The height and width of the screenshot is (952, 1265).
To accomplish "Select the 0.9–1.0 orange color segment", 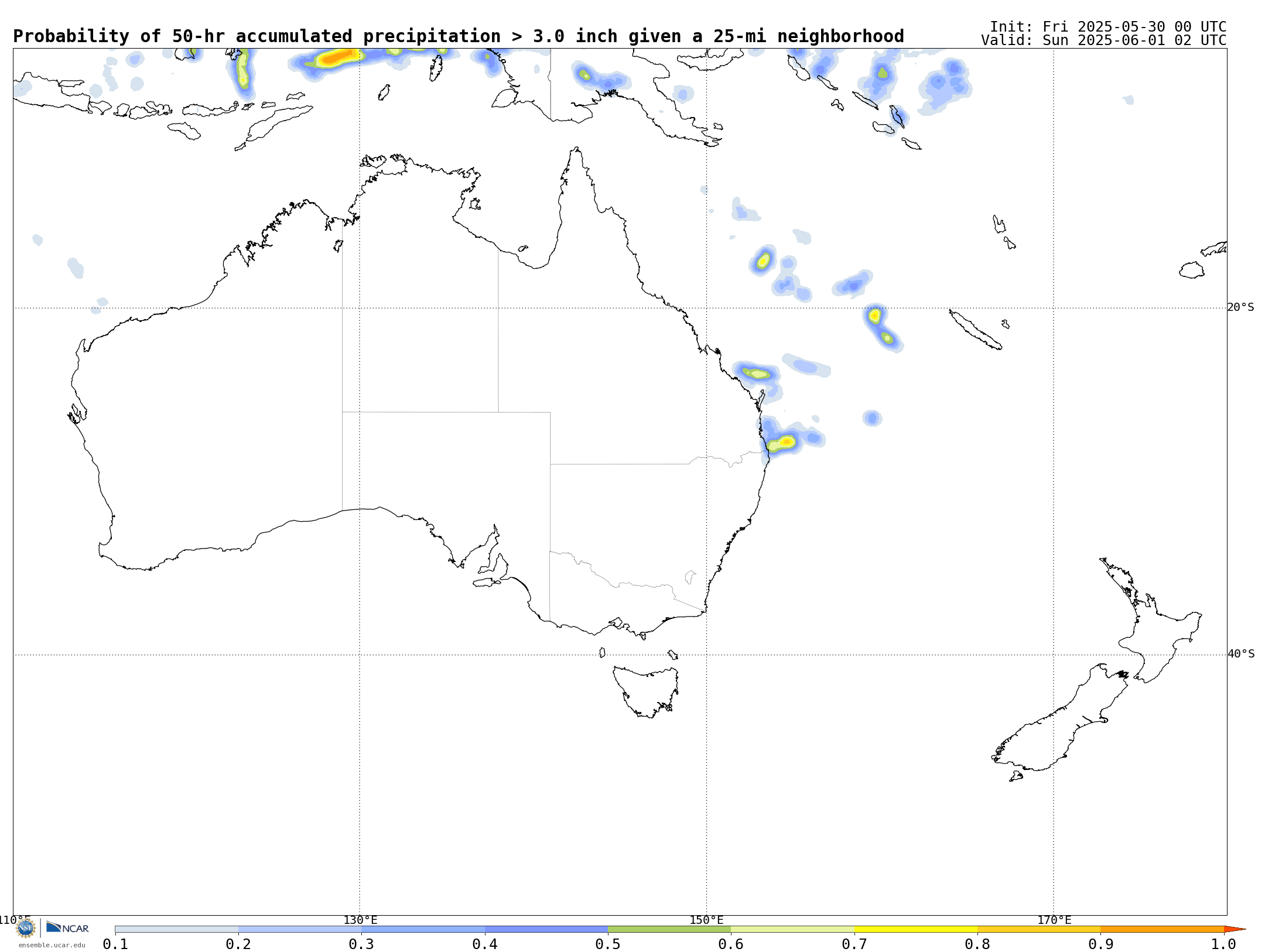I will 1163,929.
